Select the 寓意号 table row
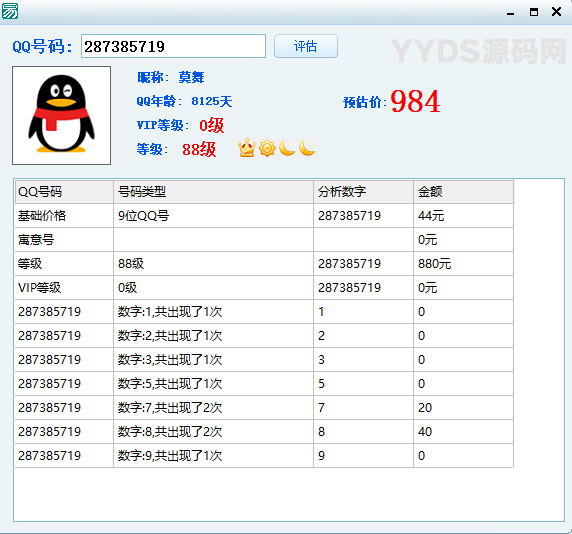572x534 pixels. [x=264, y=240]
